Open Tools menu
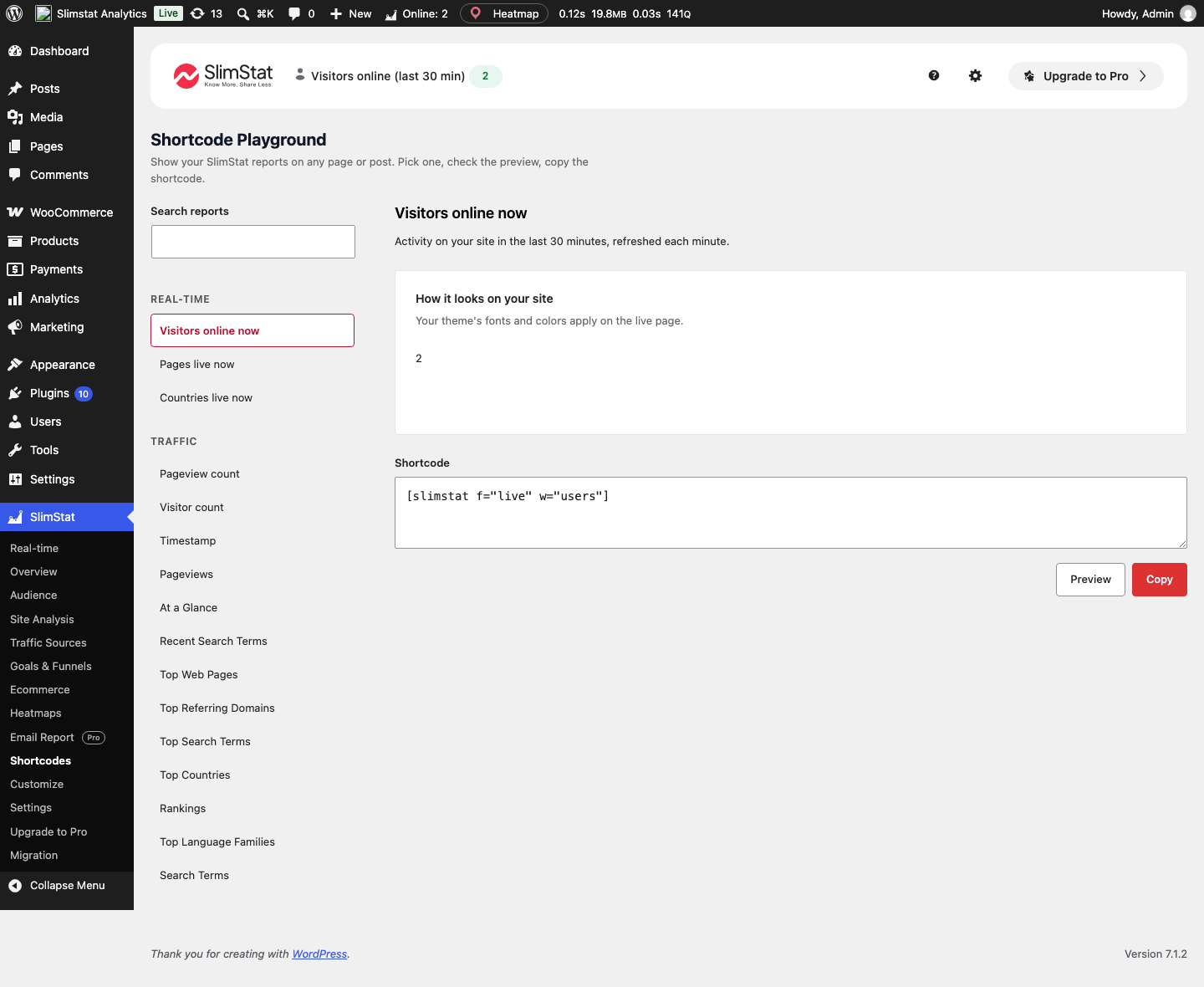The height and width of the screenshot is (987, 1204). tap(67, 450)
